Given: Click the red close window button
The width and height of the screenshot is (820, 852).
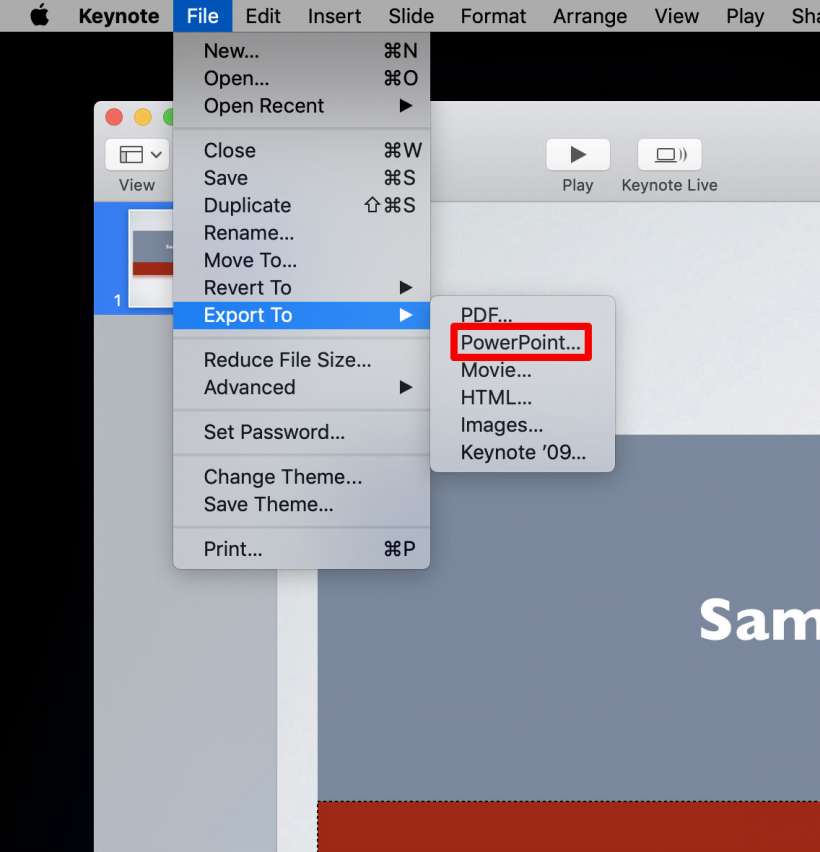Looking at the screenshot, I should click(x=114, y=117).
